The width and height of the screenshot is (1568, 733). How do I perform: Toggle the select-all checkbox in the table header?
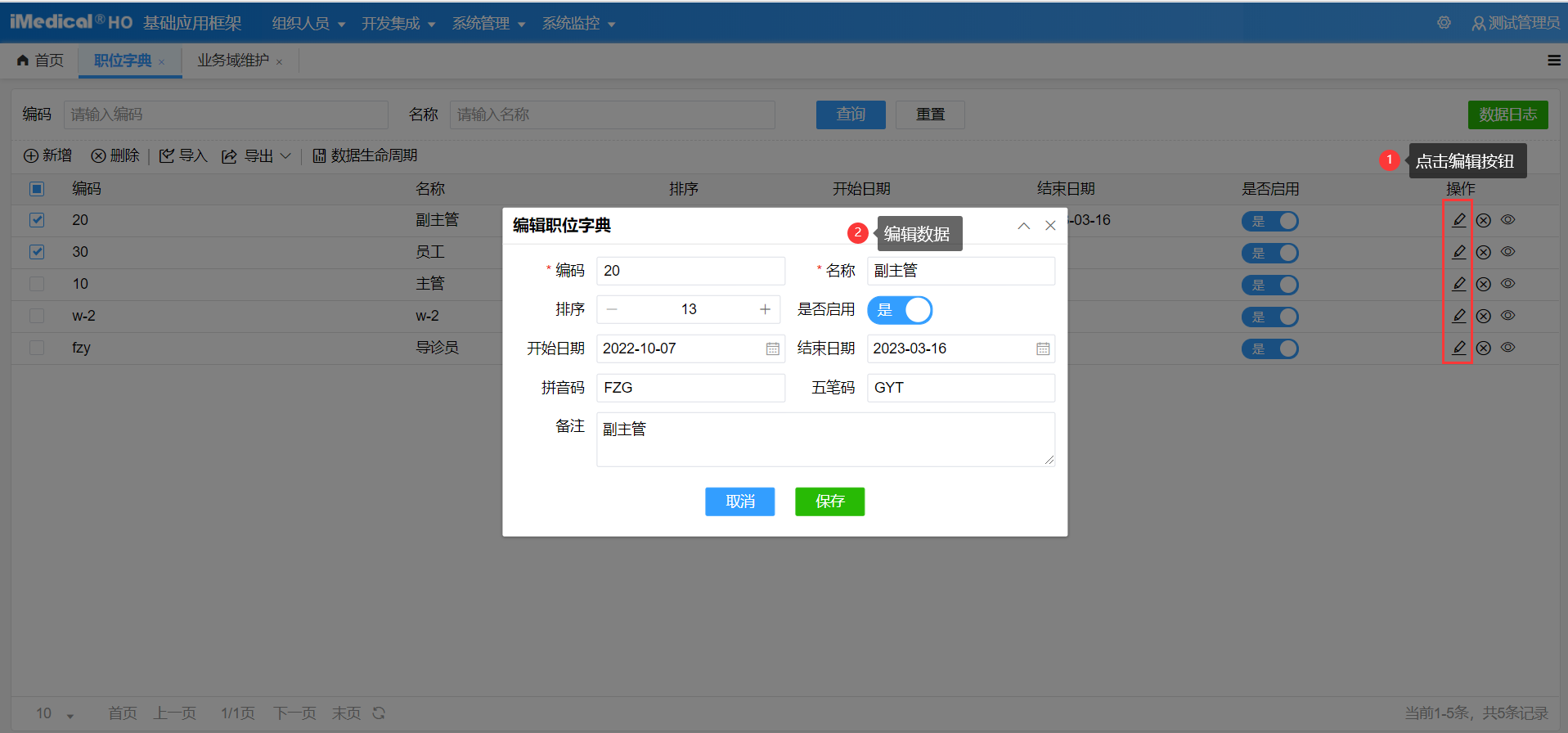point(37,189)
